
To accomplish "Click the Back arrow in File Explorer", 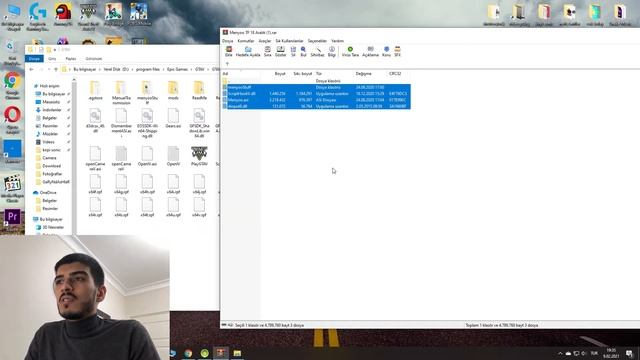I will 31,69.
